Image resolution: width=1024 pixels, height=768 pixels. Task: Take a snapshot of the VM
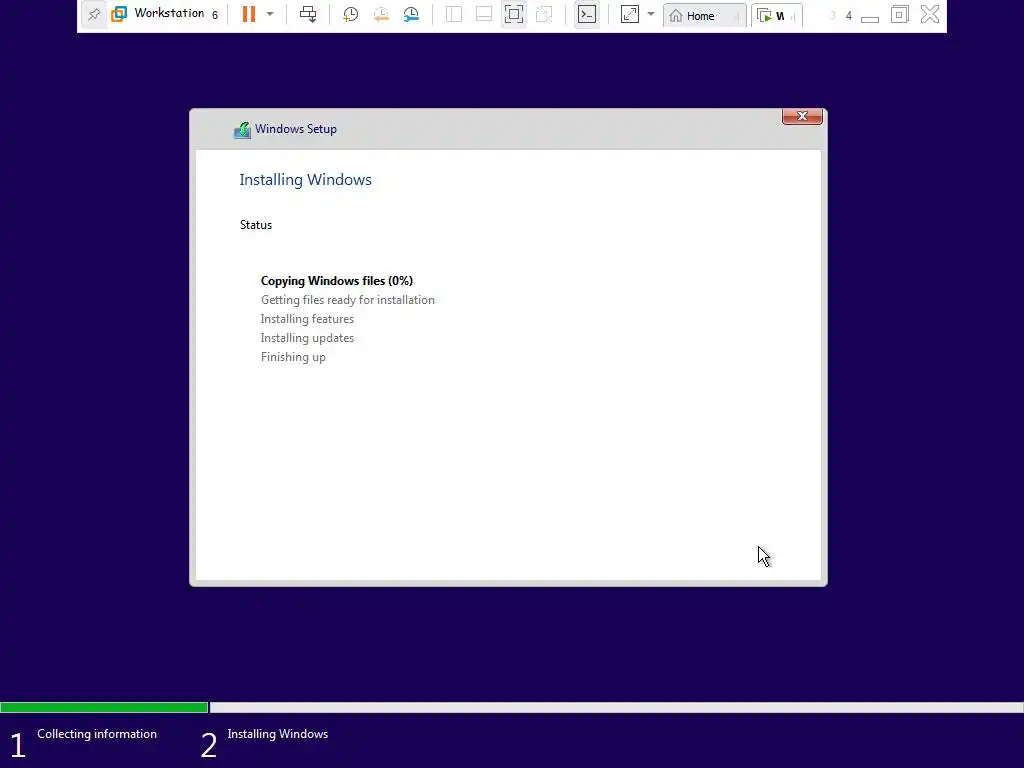351,14
